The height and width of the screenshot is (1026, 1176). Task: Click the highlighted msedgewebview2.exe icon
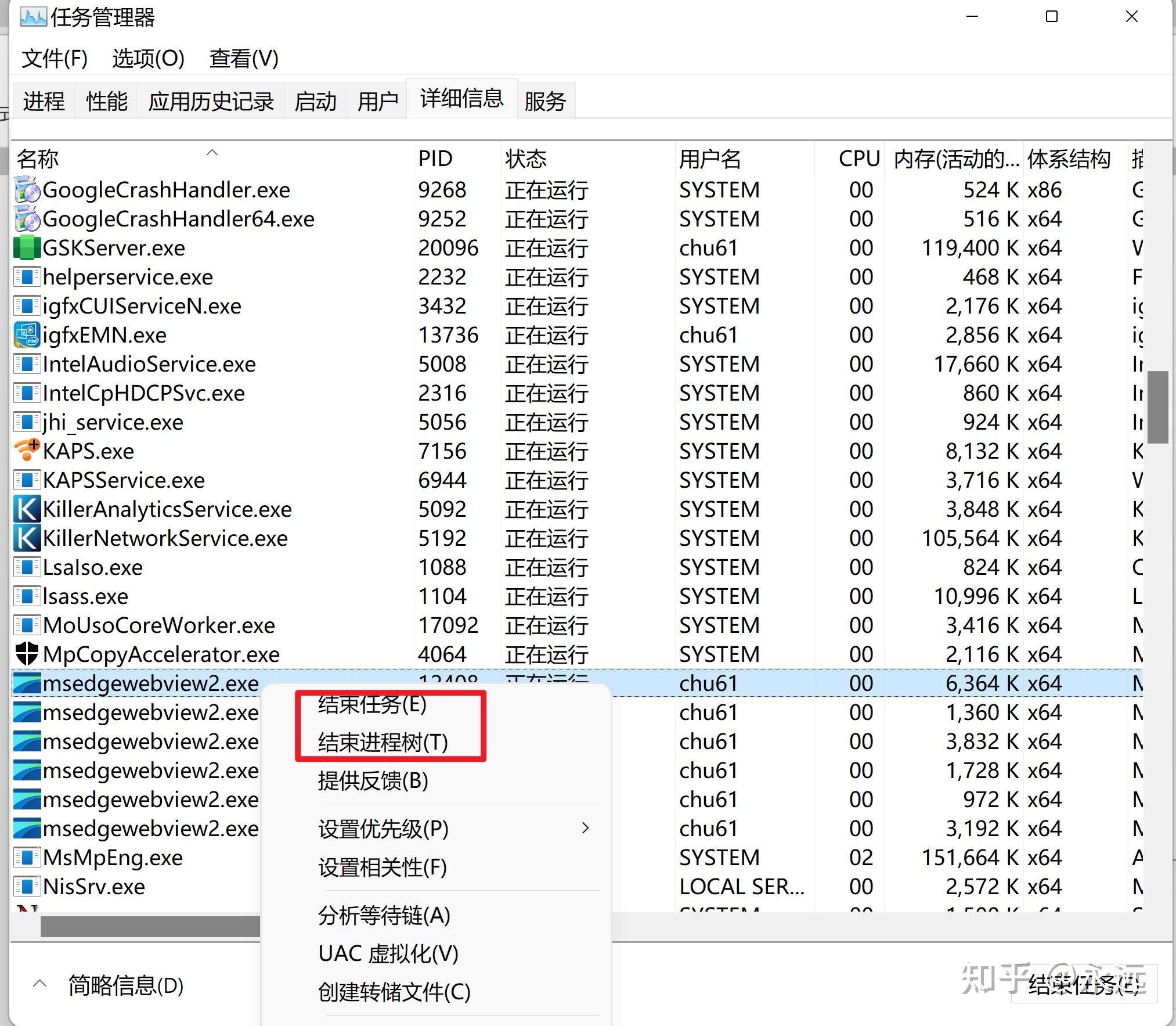[27, 683]
